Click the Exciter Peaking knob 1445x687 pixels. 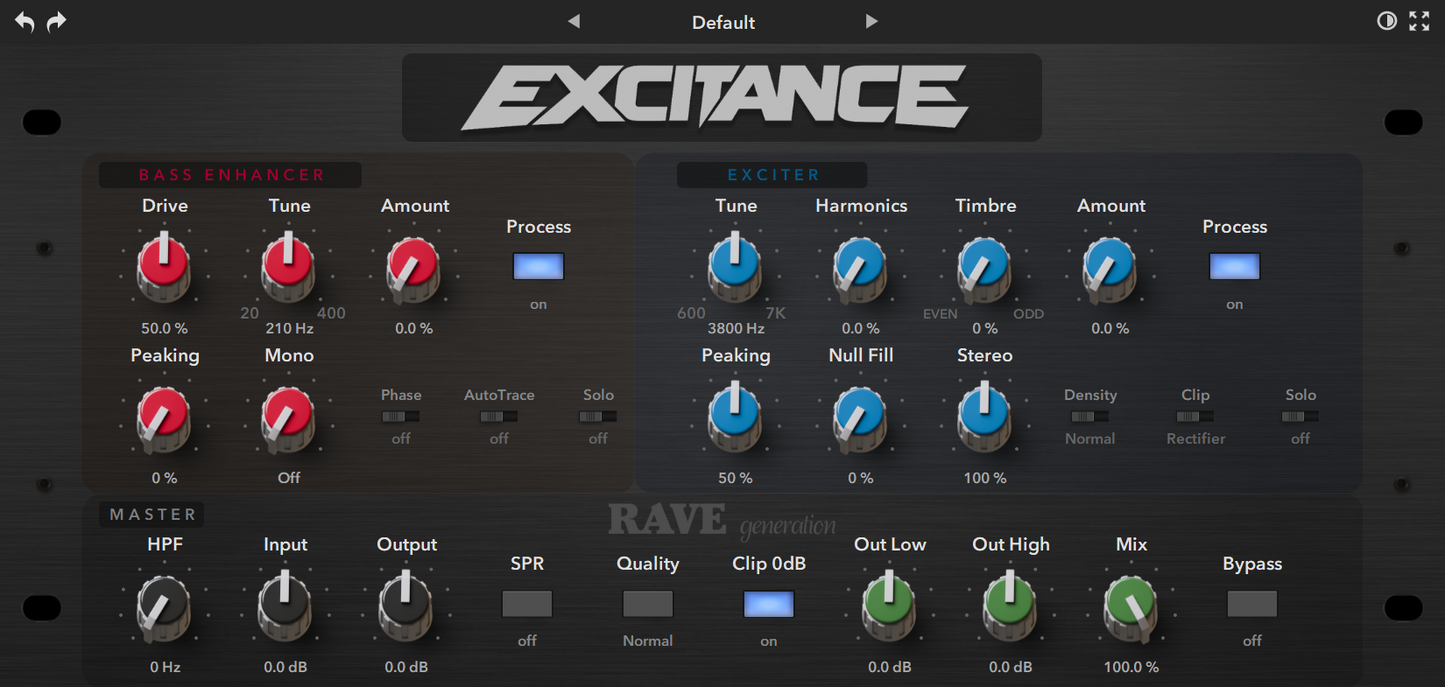(735, 418)
